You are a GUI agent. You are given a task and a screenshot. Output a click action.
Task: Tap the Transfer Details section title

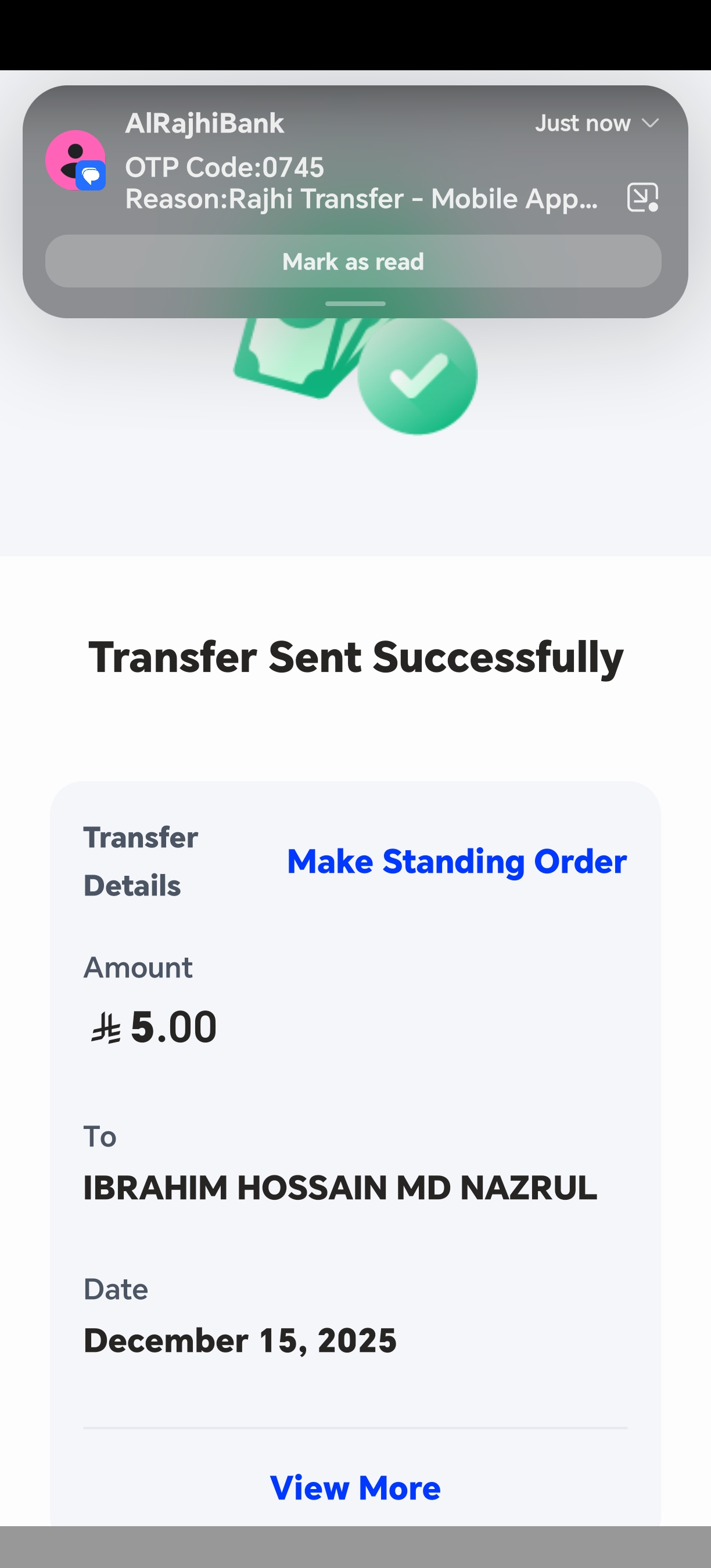[x=141, y=861]
